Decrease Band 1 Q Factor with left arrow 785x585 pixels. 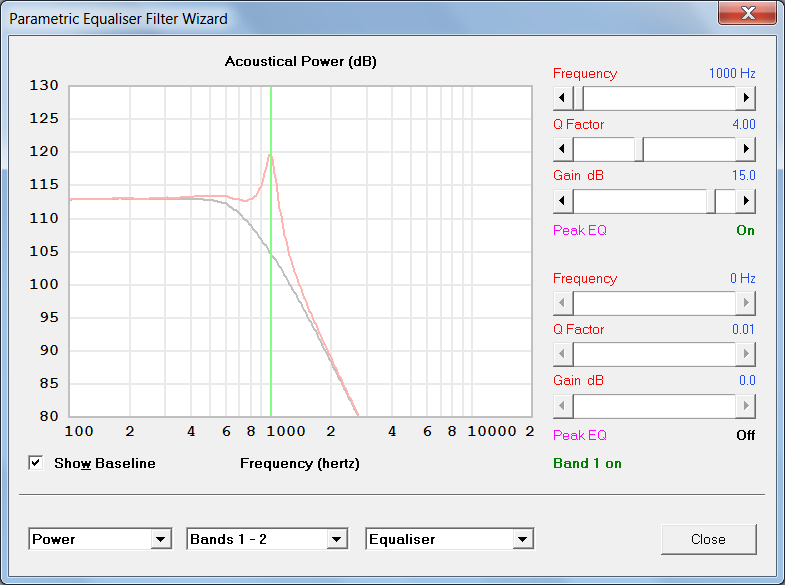[563, 149]
